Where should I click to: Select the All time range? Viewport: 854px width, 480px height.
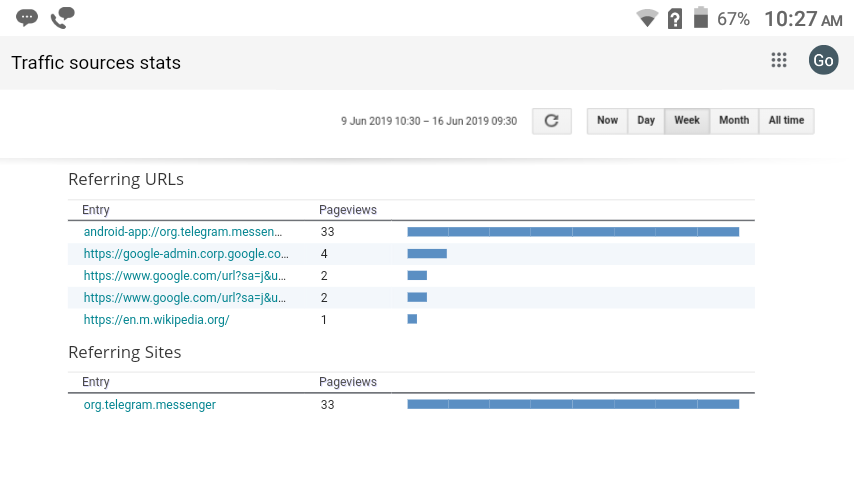(786, 120)
